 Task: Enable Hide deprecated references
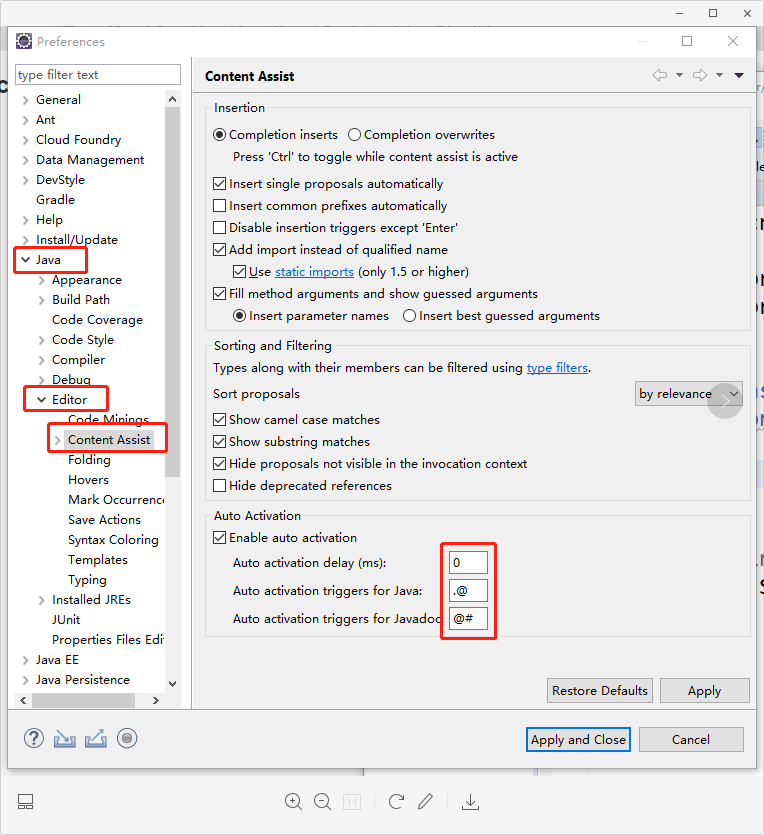219,486
